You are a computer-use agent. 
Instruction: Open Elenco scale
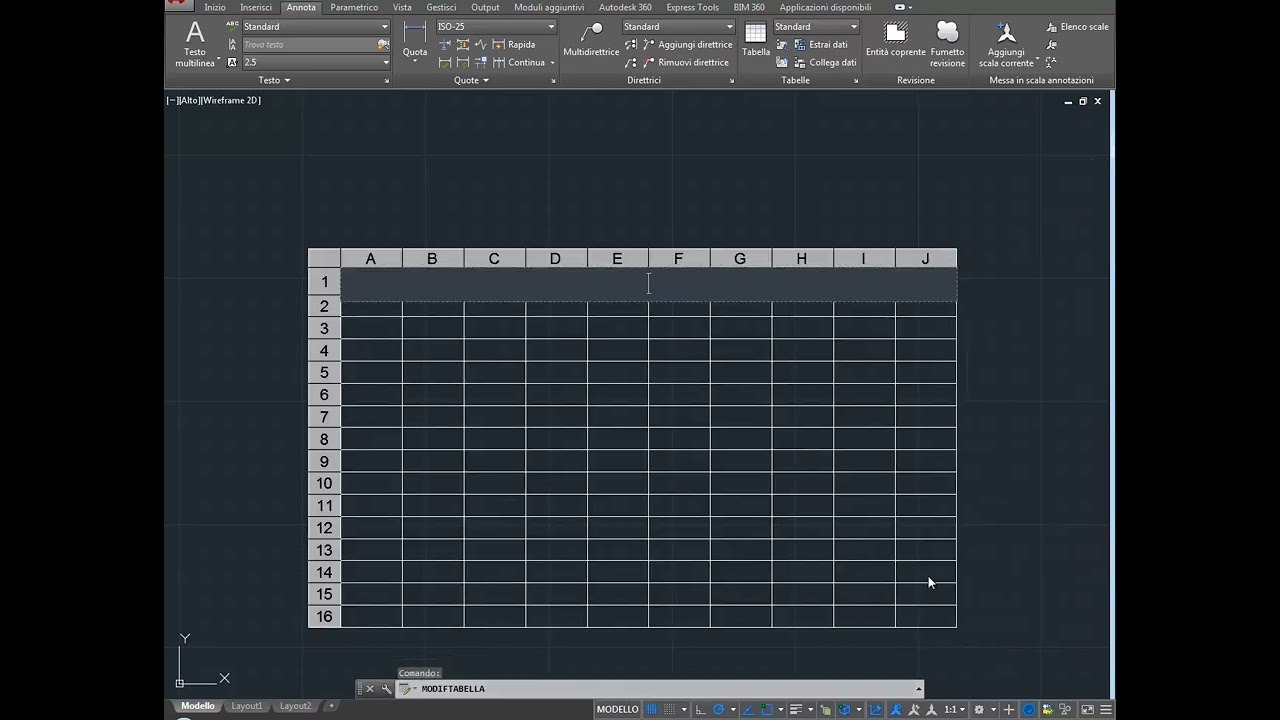tap(1077, 27)
